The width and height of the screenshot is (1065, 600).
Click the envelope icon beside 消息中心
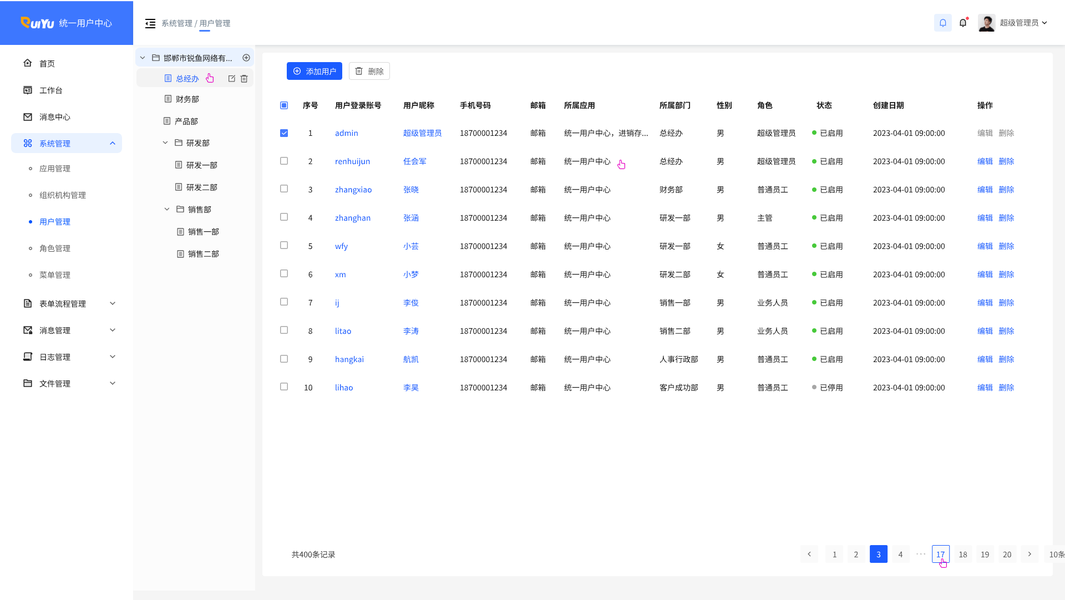28,117
